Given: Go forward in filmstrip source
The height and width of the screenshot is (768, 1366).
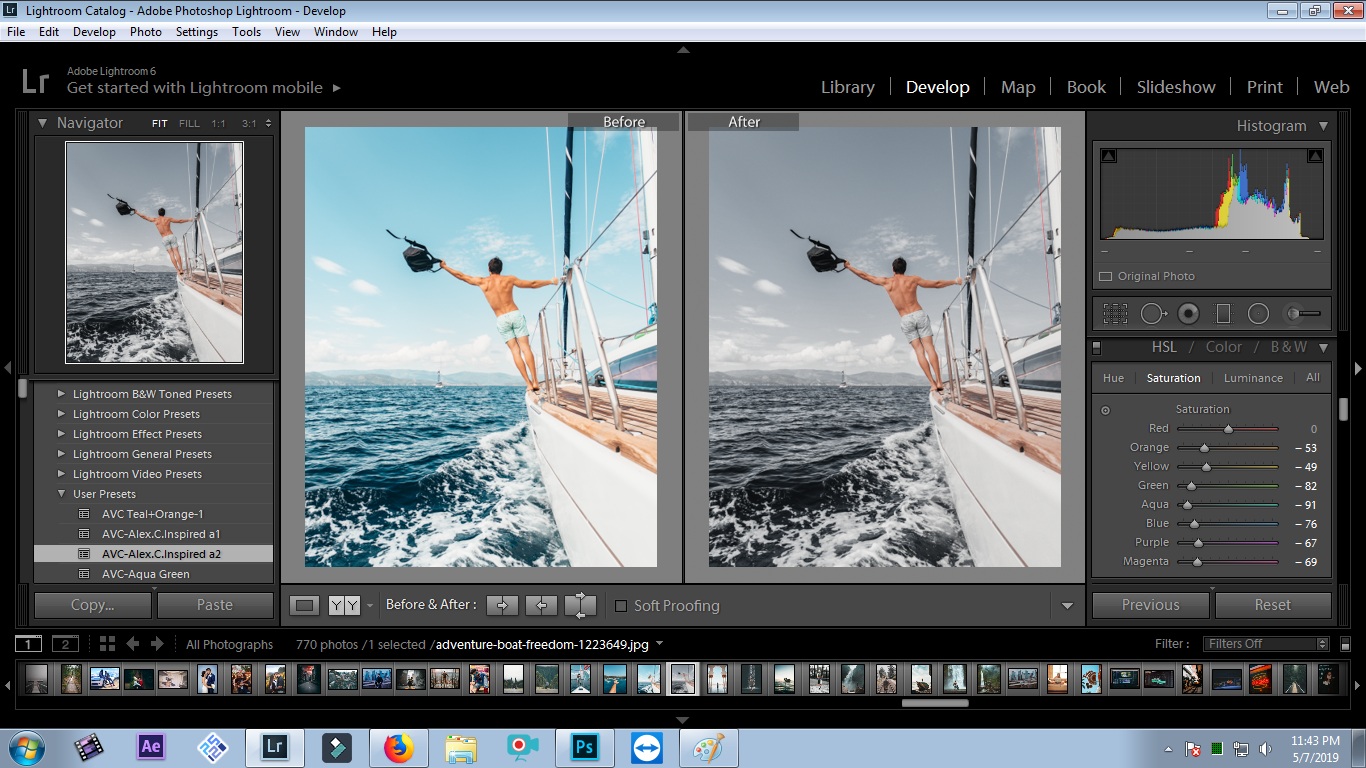Looking at the screenshot, I should [159, 644].
